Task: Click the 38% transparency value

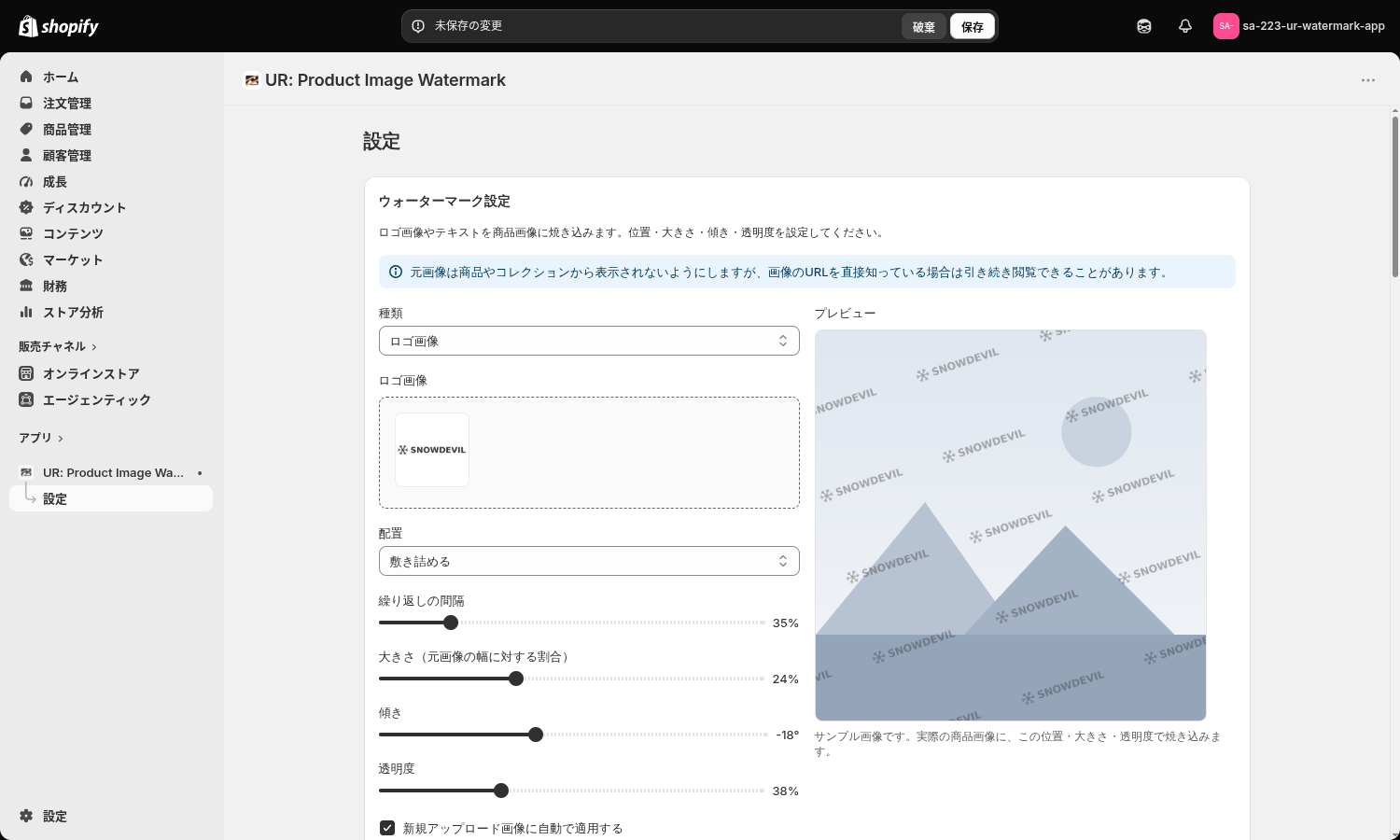Action: click(x=786, y=791)
